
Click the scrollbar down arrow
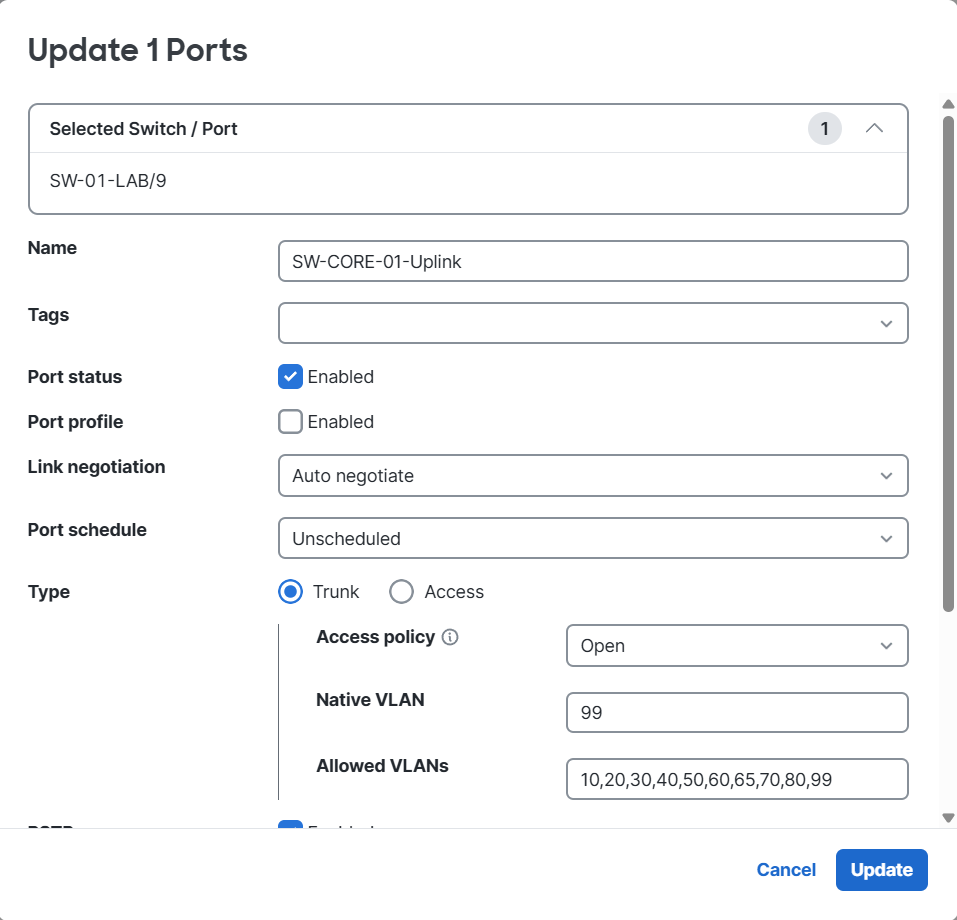[x=948, y=818]
